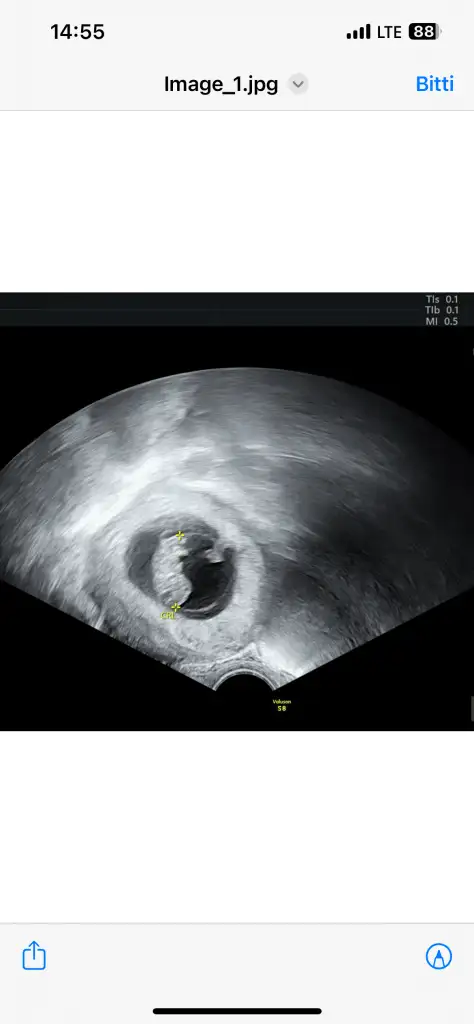Tap the home indicator bar
Viewport: 474px width, 1024px height.
click(x=237, y=1012)
